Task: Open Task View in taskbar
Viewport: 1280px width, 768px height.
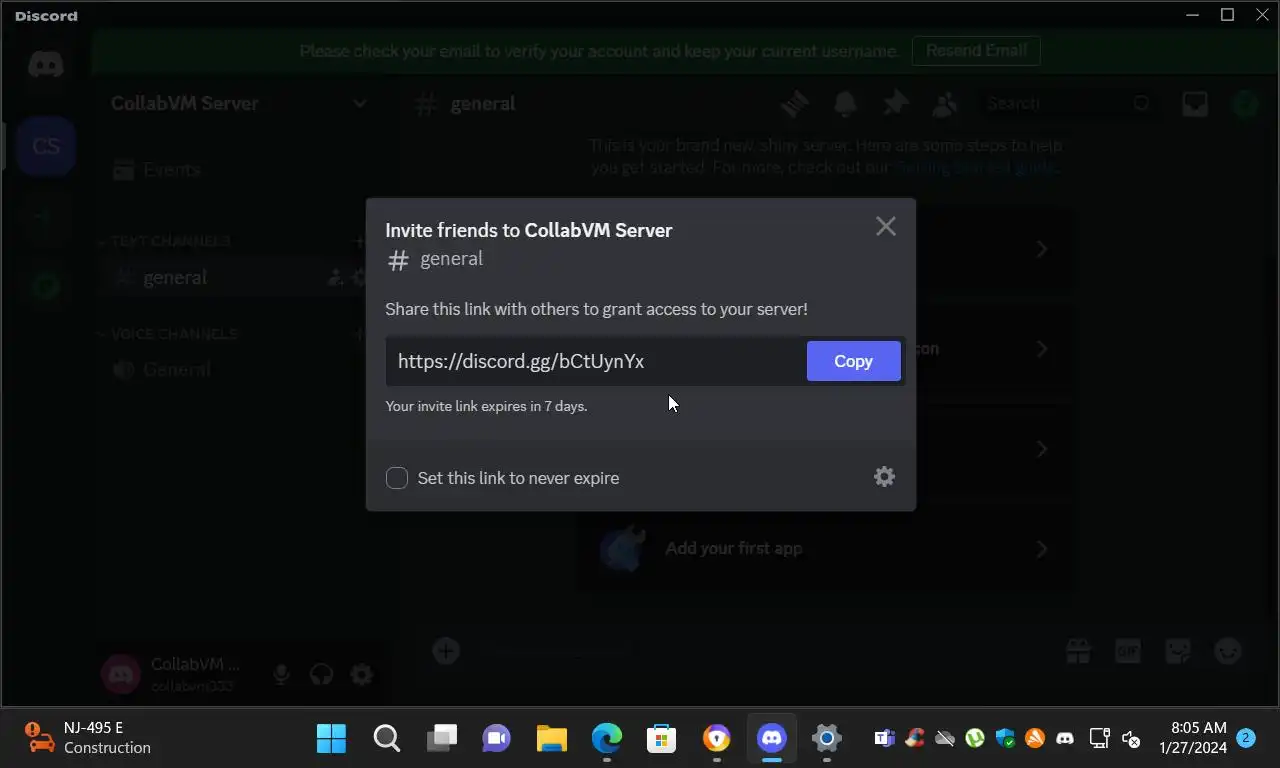Action: (x=441, y=738)
